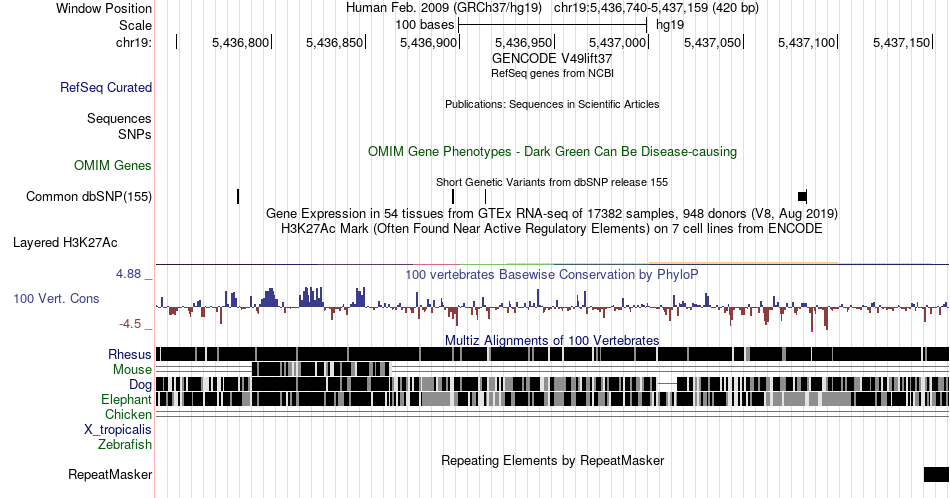
Task: Click the Layered H3K27Ac track label
Action: coord(65,242)
